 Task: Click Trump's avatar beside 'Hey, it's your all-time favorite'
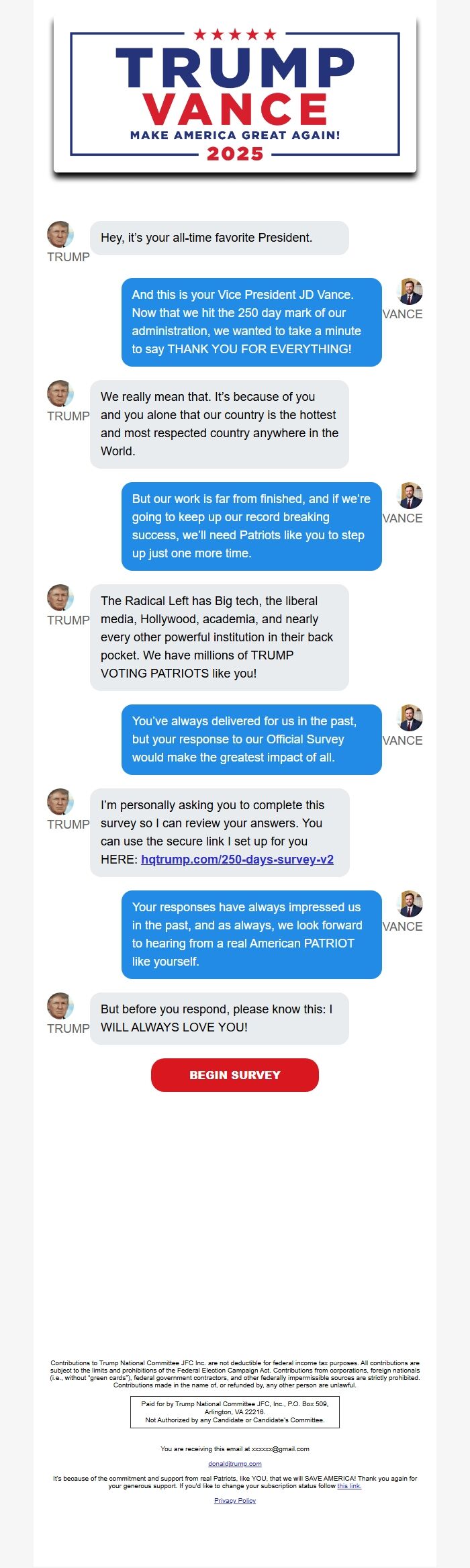click(60, 234)
